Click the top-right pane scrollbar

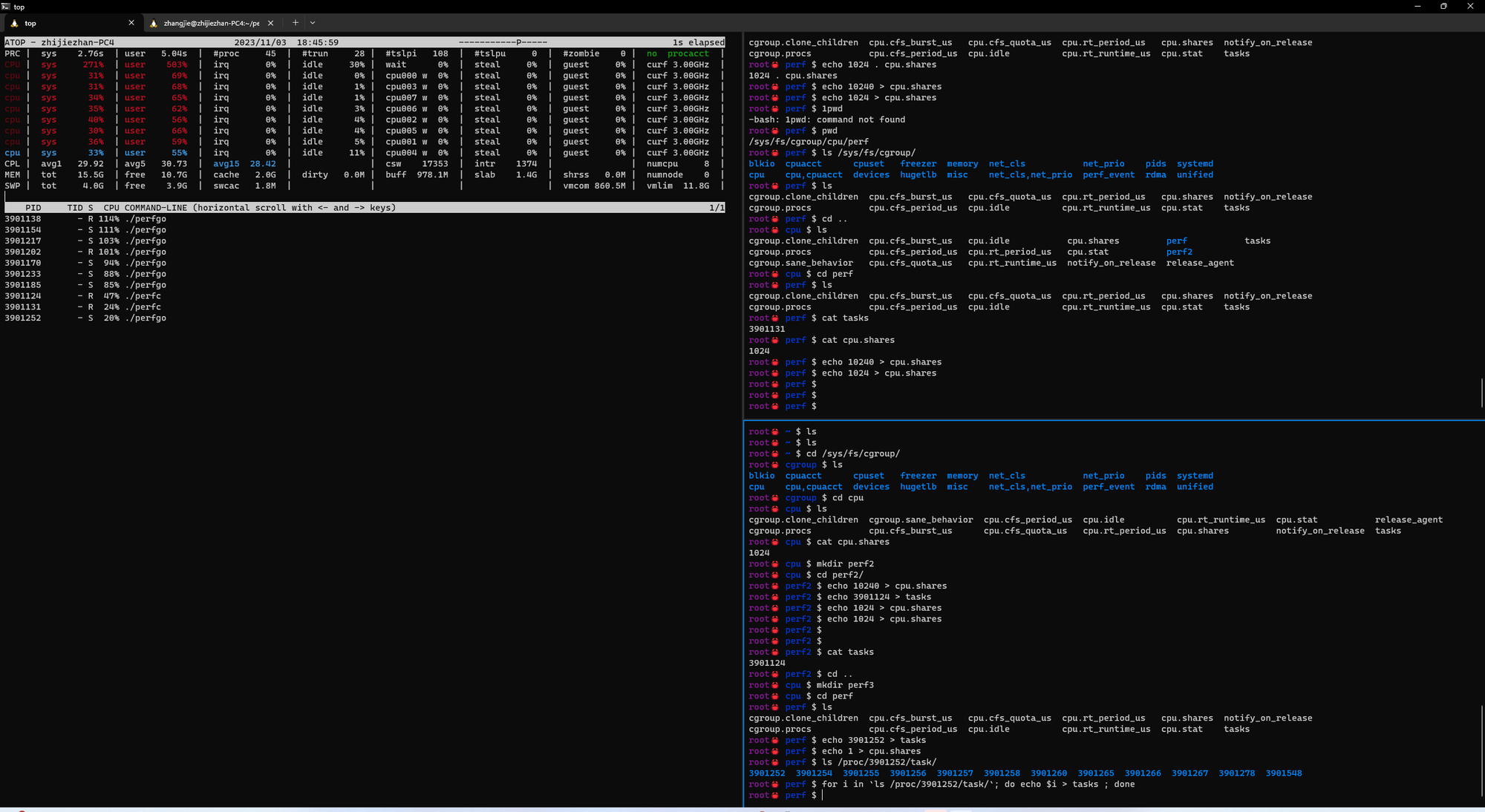[1481, 392]
